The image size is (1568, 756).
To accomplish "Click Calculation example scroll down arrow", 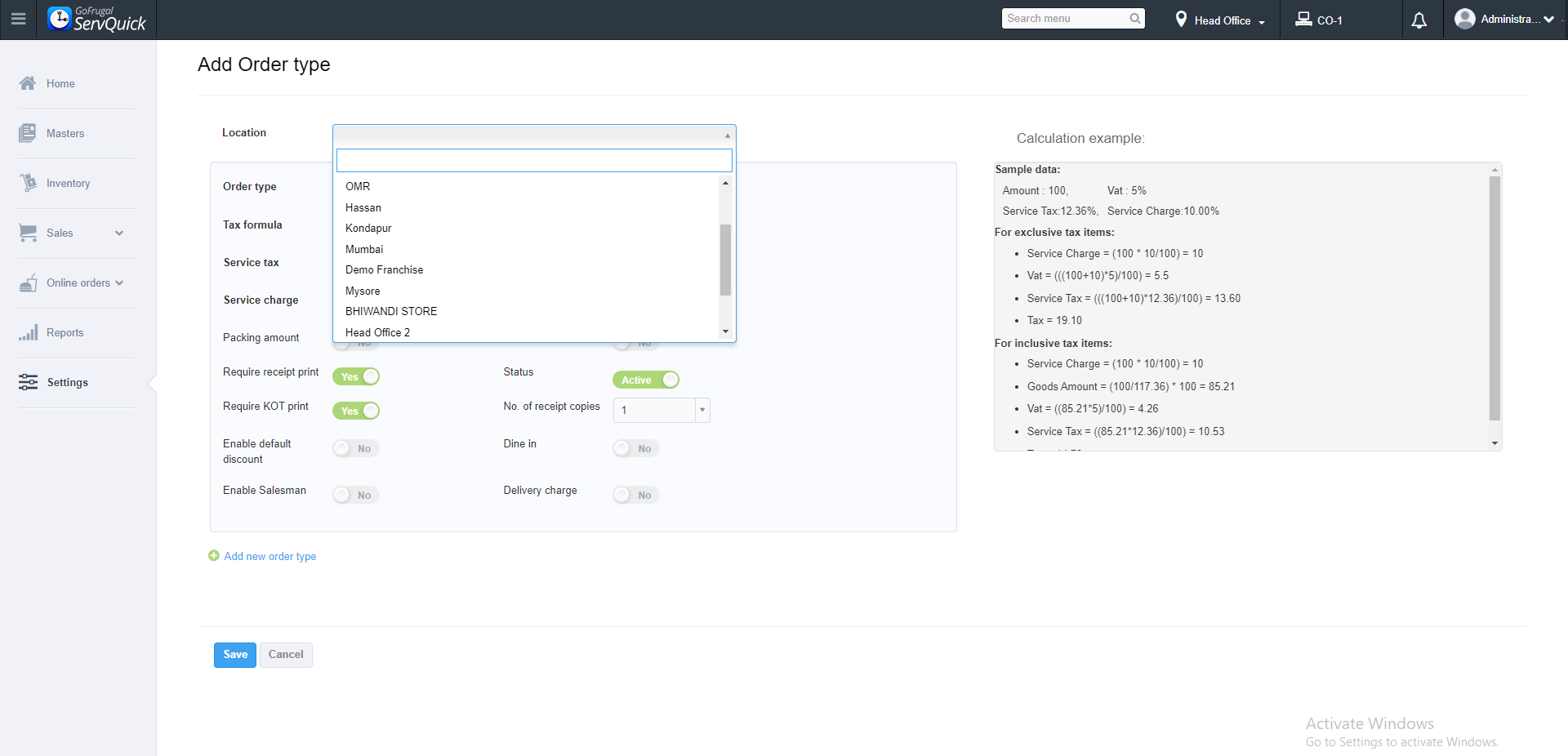I will 1494,443.
